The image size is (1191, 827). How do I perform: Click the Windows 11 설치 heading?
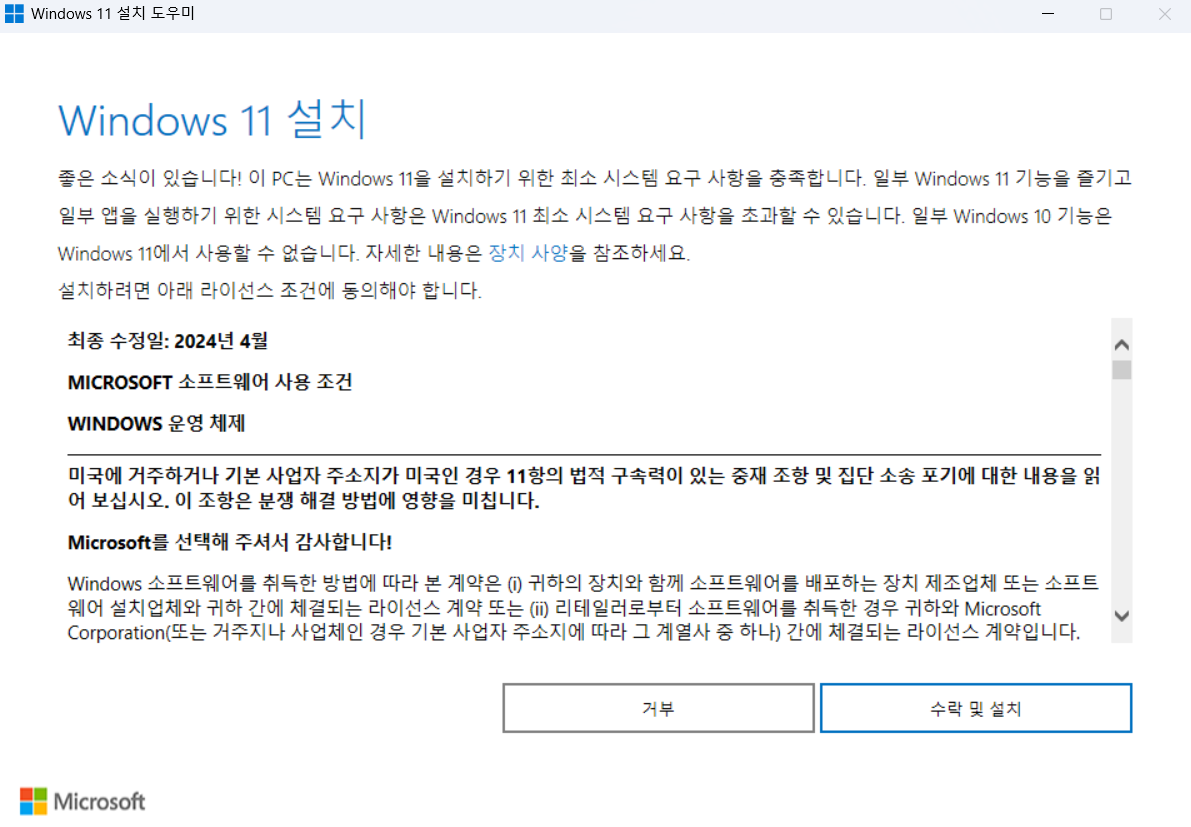(x=213, y=120)
